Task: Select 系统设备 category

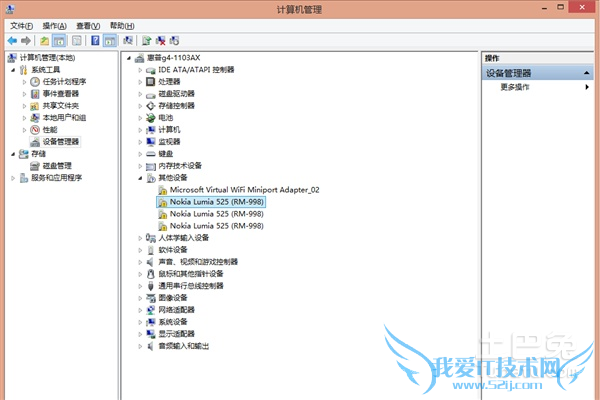Action: click(173, 322)
